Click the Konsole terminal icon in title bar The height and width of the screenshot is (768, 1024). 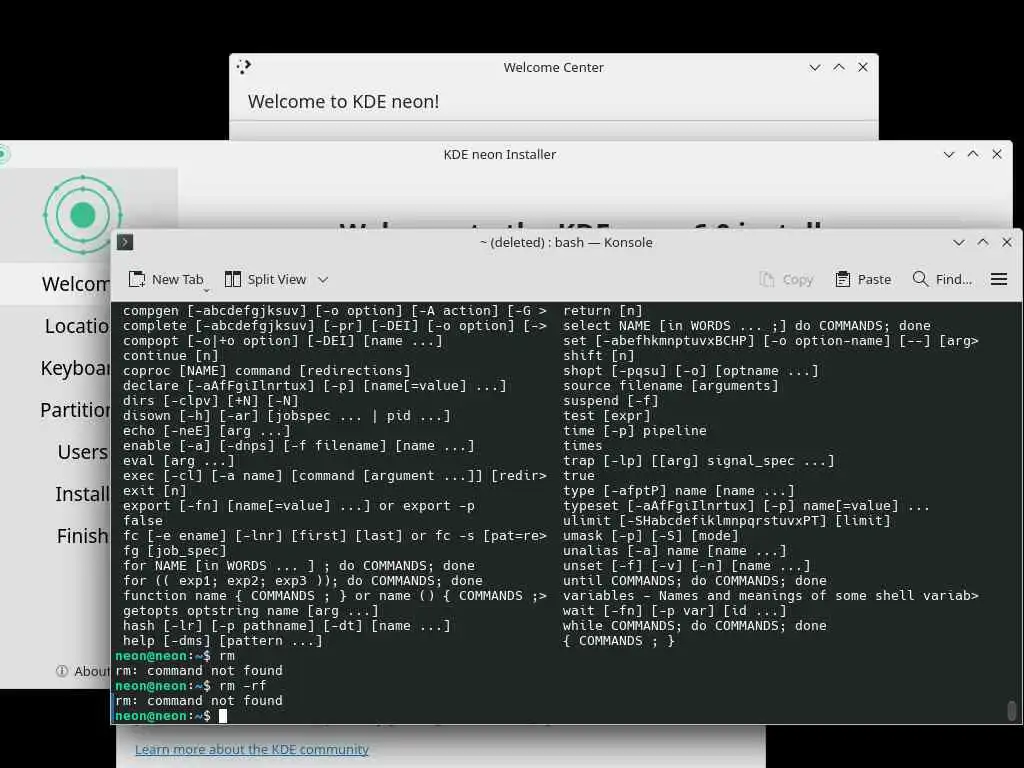[x=125, y=242]
